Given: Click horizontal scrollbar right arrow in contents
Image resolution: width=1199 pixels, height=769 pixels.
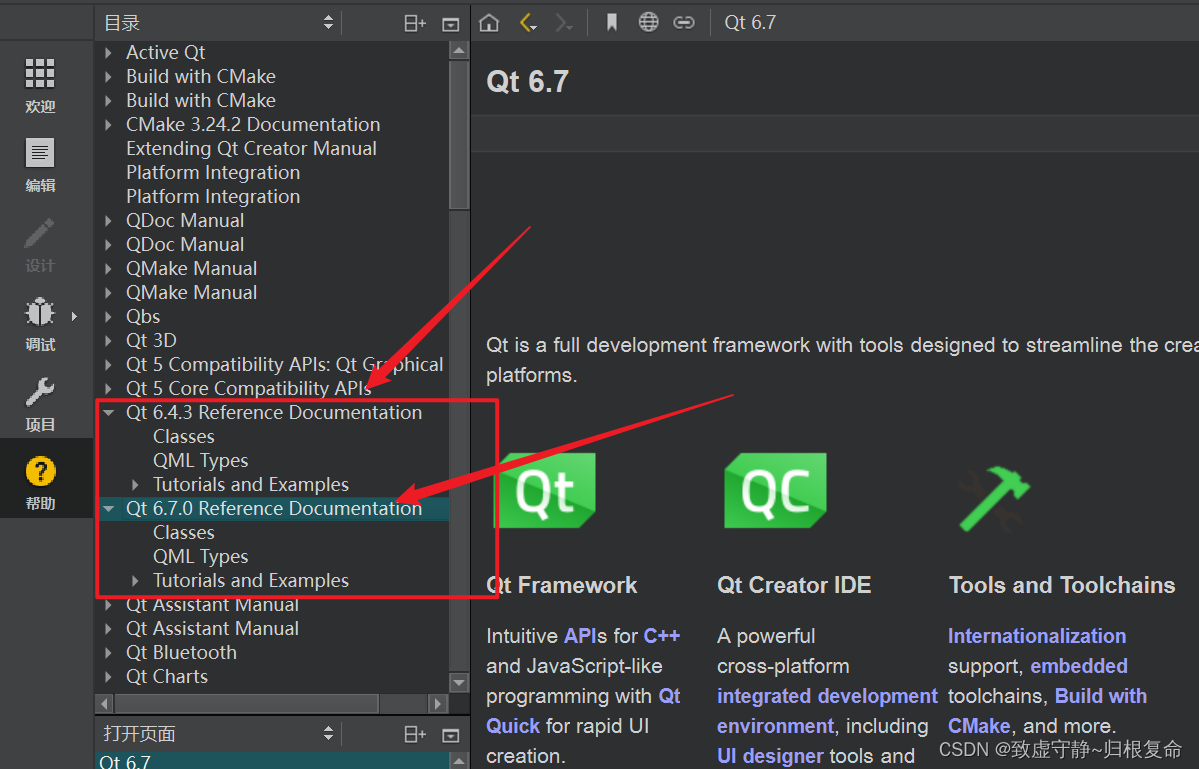Looking at the screenshot, I should (x=437, y=702).
